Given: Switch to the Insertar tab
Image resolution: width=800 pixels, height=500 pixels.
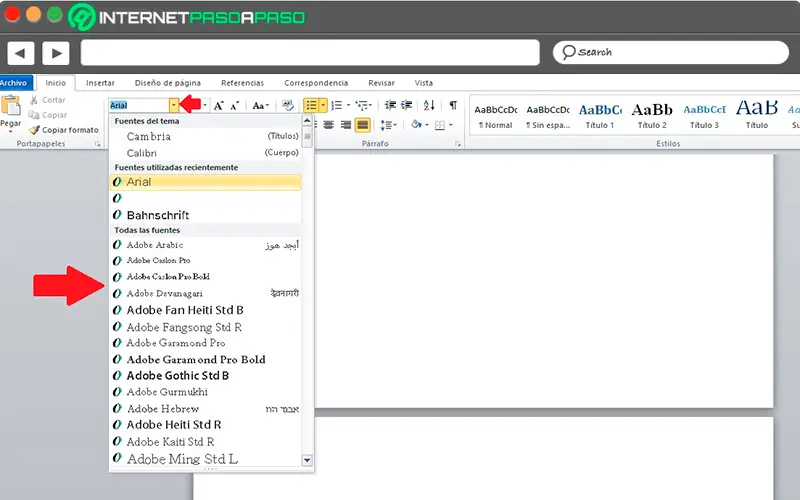Looking at the screenshot, I should tap(100, 83).
